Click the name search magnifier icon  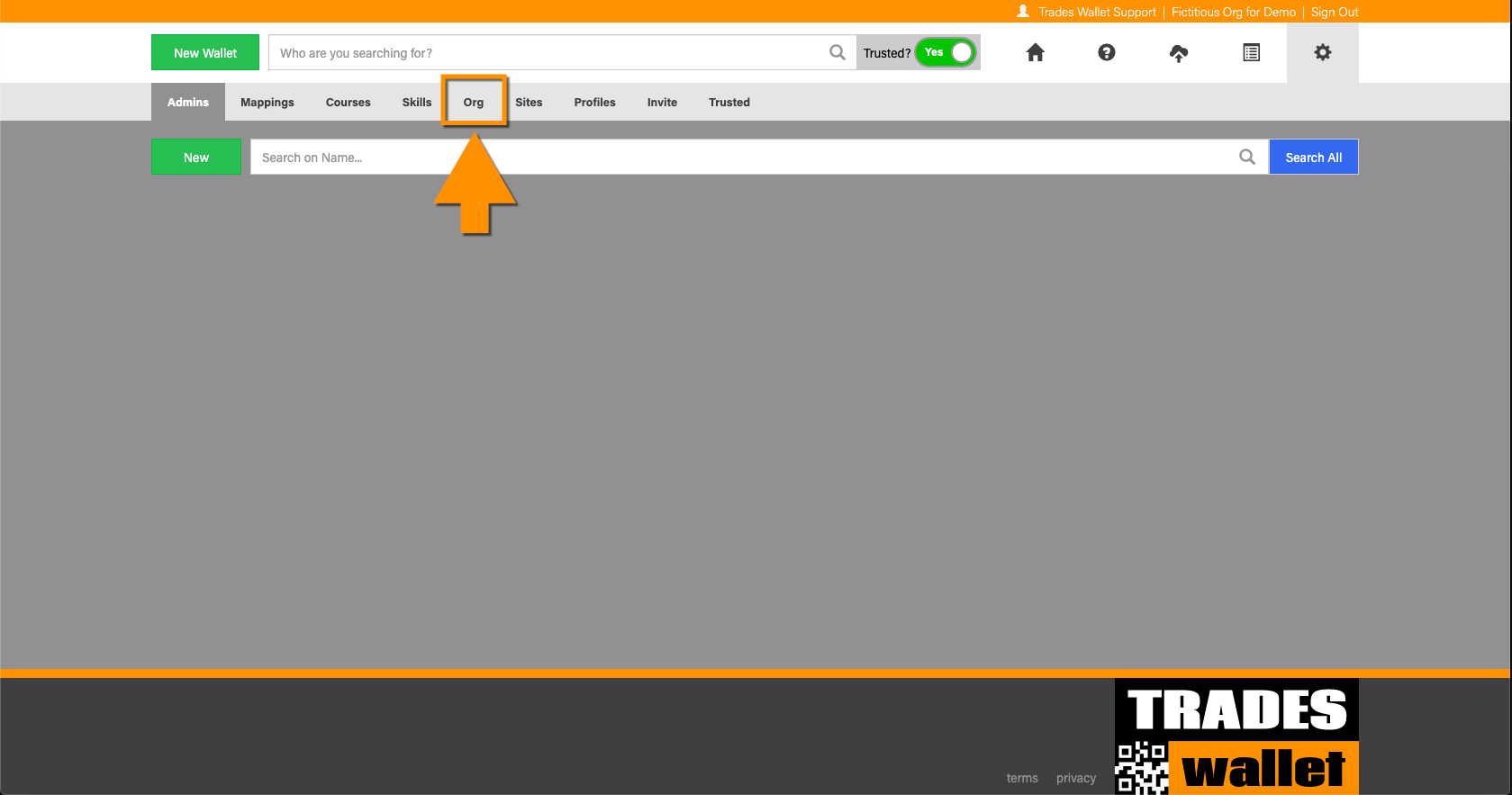pos(1246,158)
